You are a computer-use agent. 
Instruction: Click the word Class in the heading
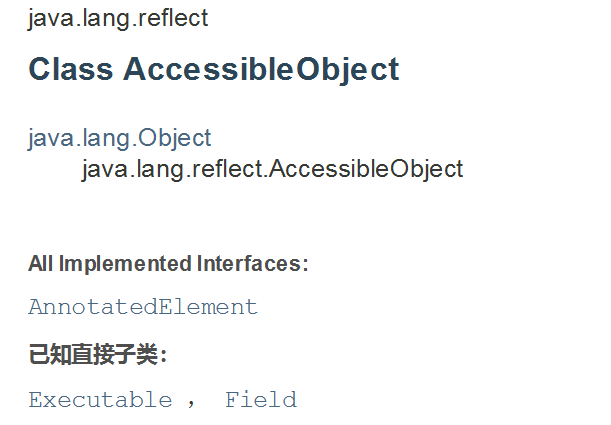point(71,69)
